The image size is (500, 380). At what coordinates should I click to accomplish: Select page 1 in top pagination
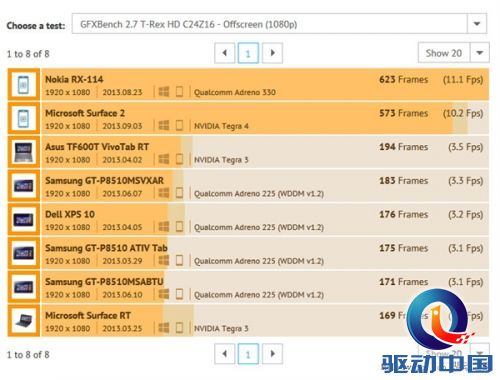click(248, 53)
